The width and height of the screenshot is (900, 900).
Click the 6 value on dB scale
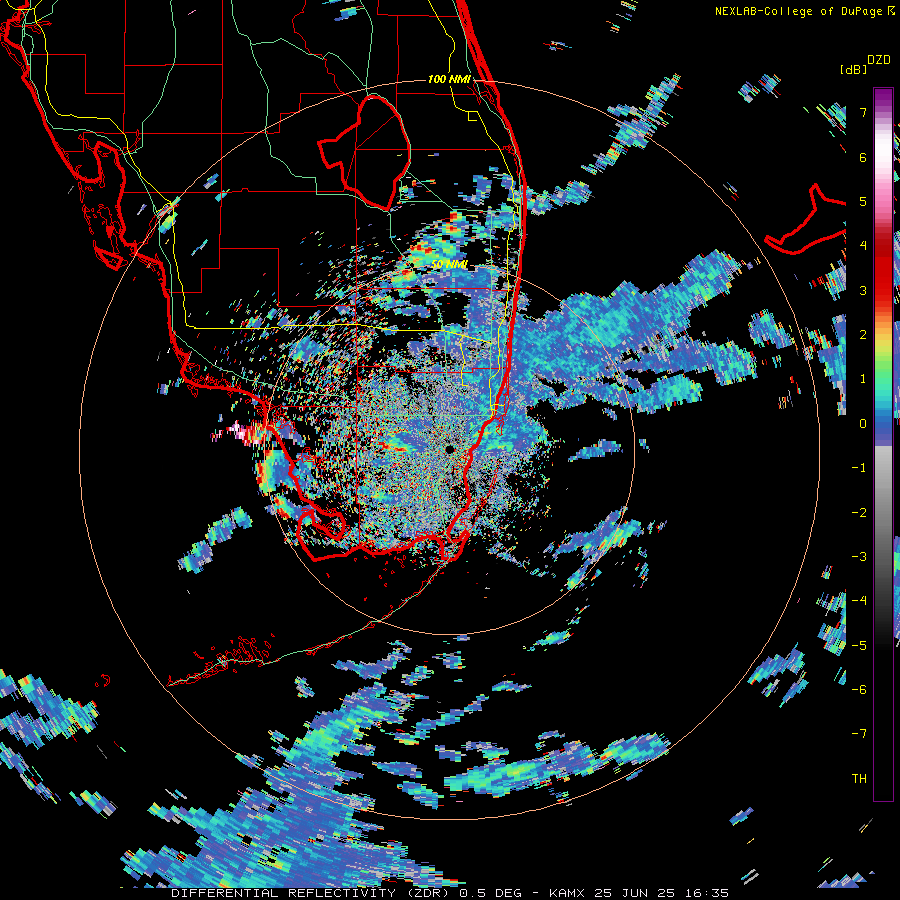tap(863, 157)
